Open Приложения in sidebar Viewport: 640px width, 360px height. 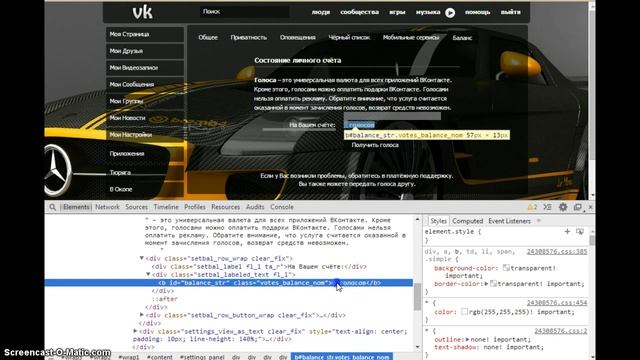145,154
